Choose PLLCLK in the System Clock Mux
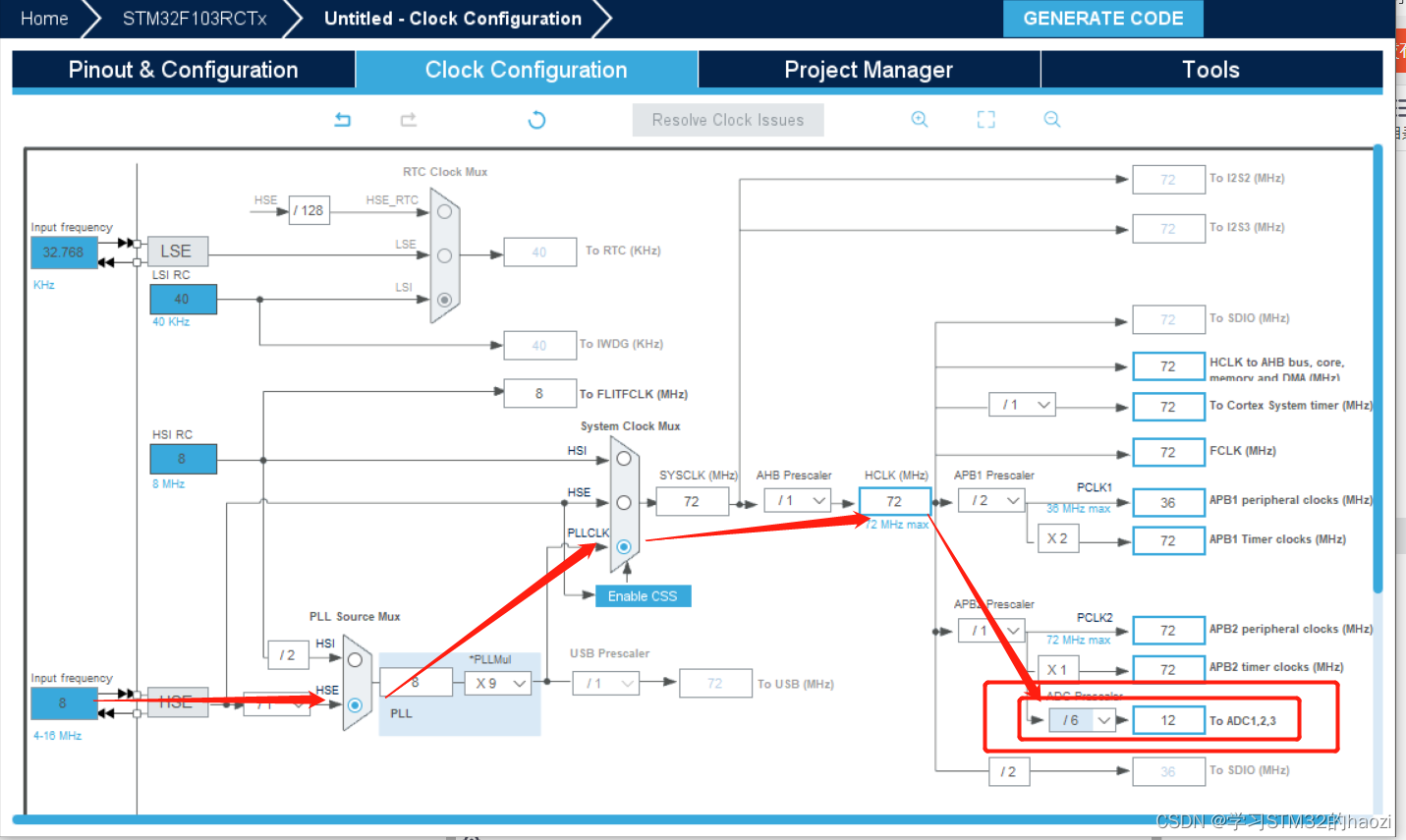This screenshot has height=840, width=1406. pyautogui.click(x=624, y=546)
